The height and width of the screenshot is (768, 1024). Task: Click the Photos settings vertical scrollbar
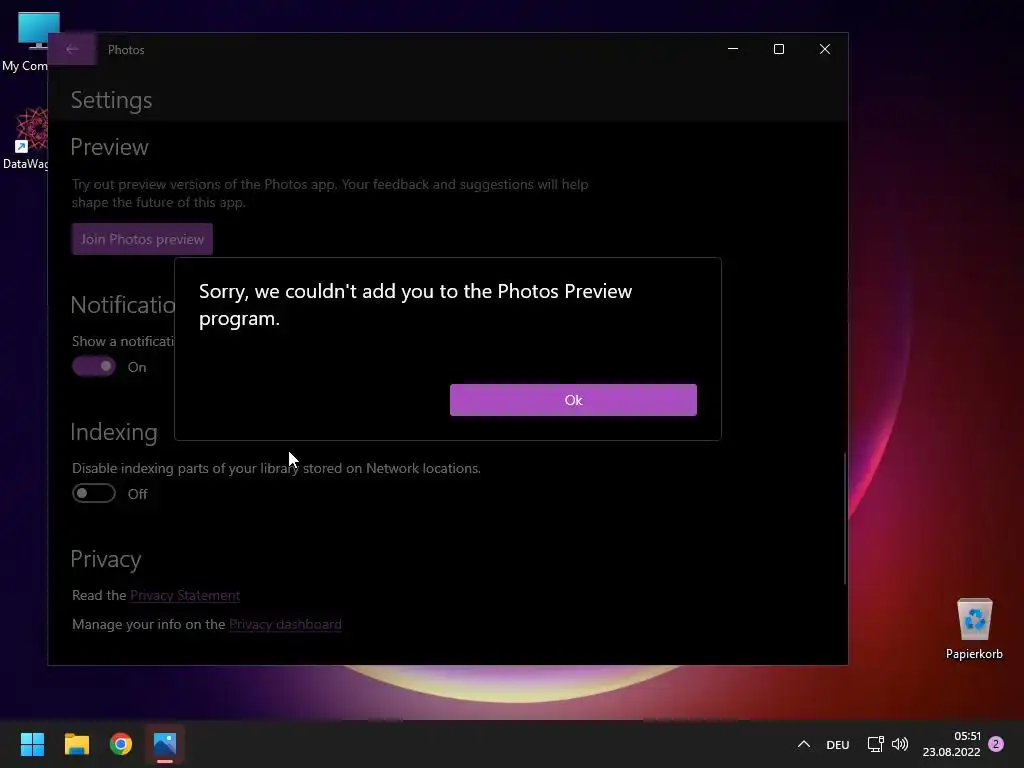tap(844, 517)
